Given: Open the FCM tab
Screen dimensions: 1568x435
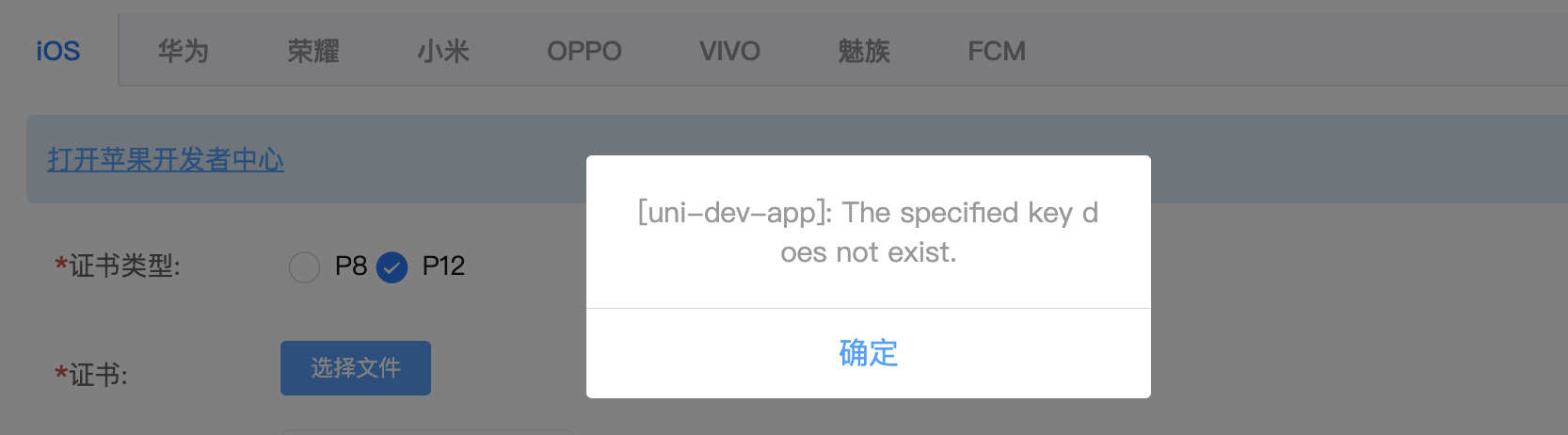Looking at the screenshot, I should (x=997, y=51).
